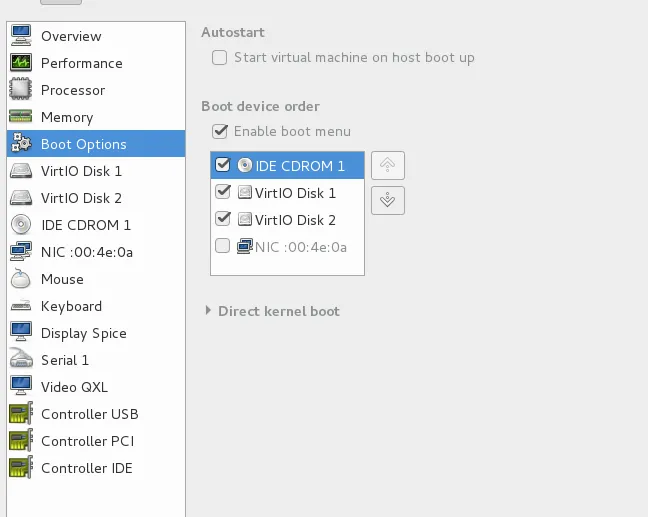Viewport: 648px width, 517px height.
Task: Open the Display Spice settings
Action: coord(83,333)
